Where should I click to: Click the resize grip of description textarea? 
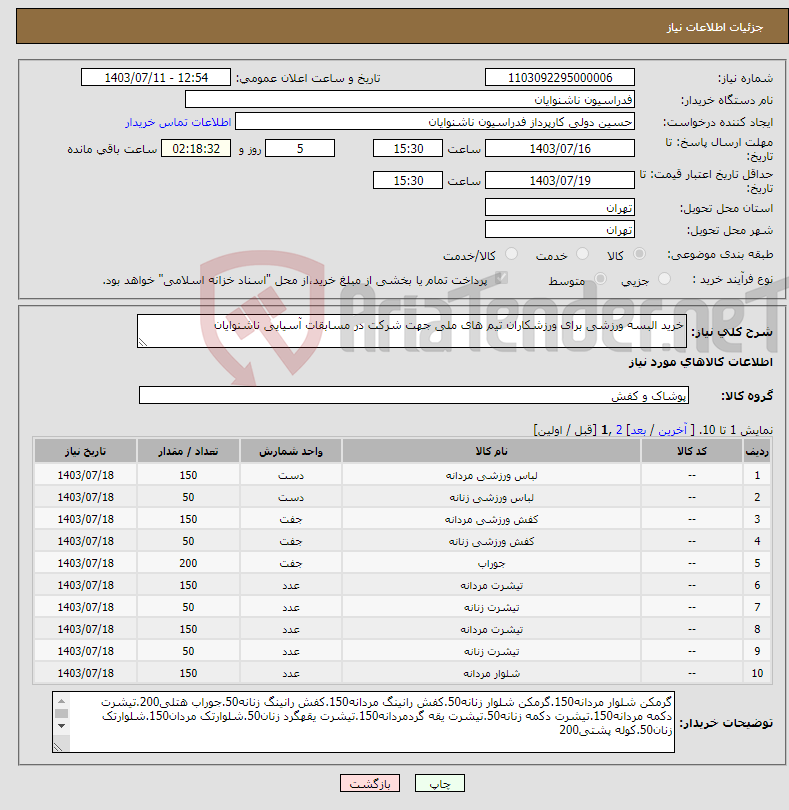click(143, 342)
